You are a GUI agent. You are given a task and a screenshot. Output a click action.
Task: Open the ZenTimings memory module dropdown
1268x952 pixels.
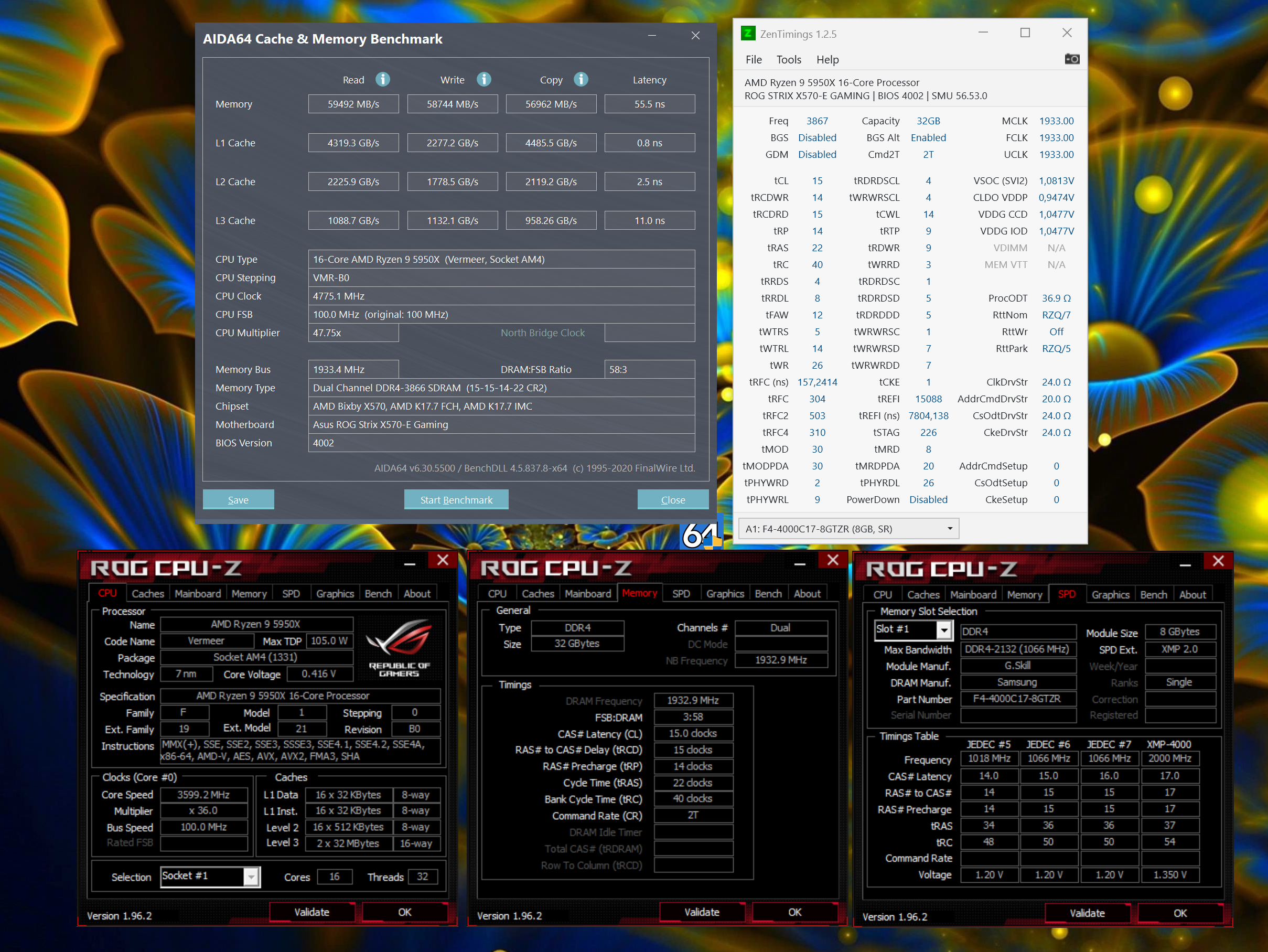[949, 528]
